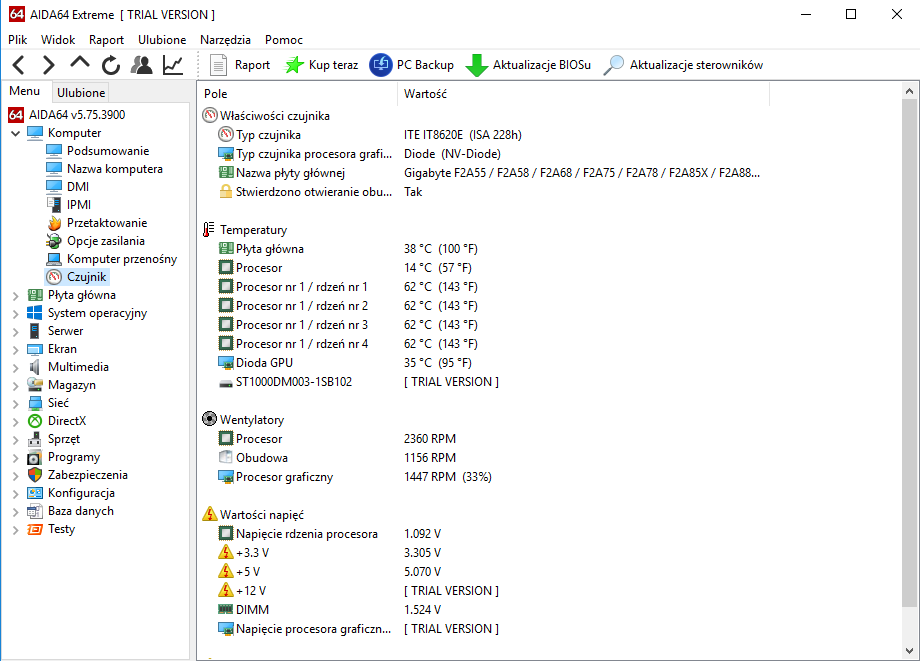Click the Multimedia speaker icon

(35, 367)
